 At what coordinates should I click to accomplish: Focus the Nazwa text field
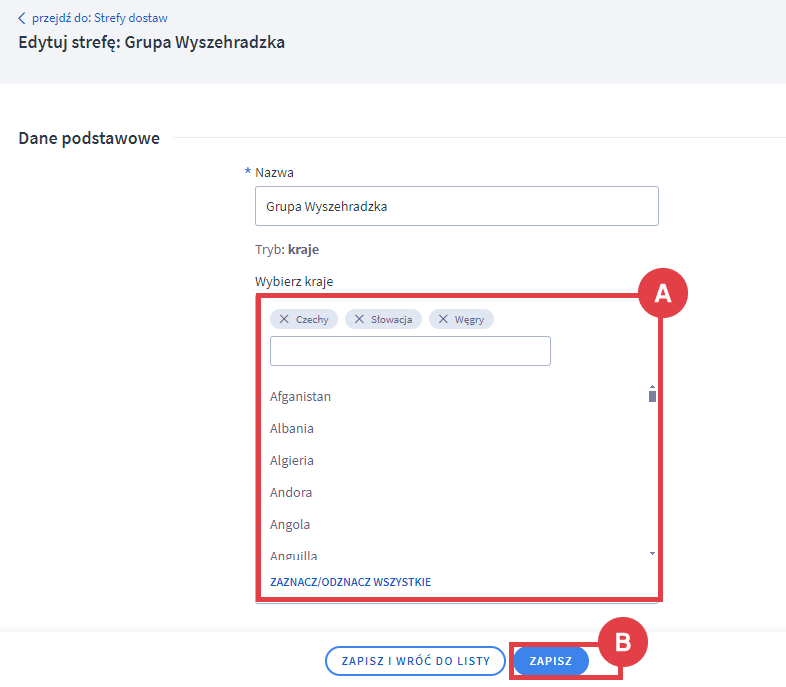coord(456,206)
